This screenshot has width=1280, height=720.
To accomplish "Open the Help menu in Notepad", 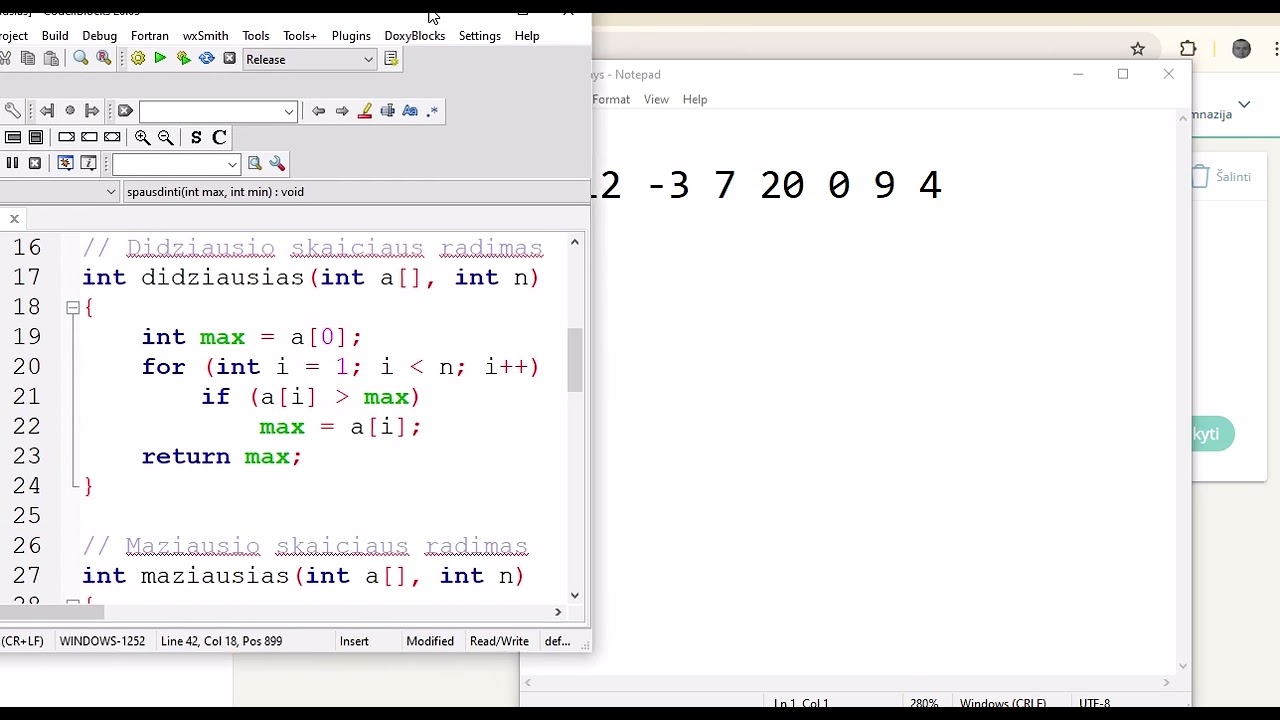I will [x=695, y=100].
